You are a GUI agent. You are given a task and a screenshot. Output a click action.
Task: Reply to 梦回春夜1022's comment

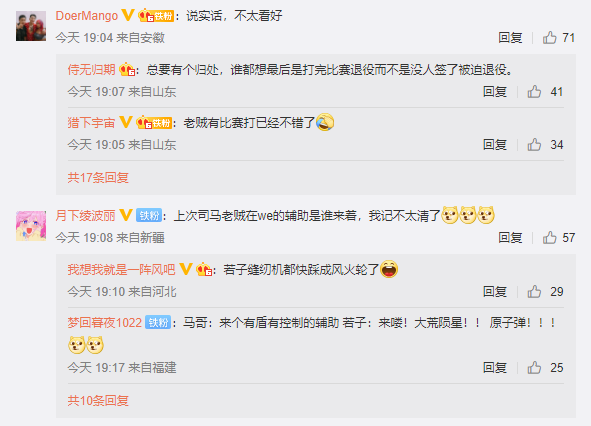pyautogui.click(x=495, y=368)
